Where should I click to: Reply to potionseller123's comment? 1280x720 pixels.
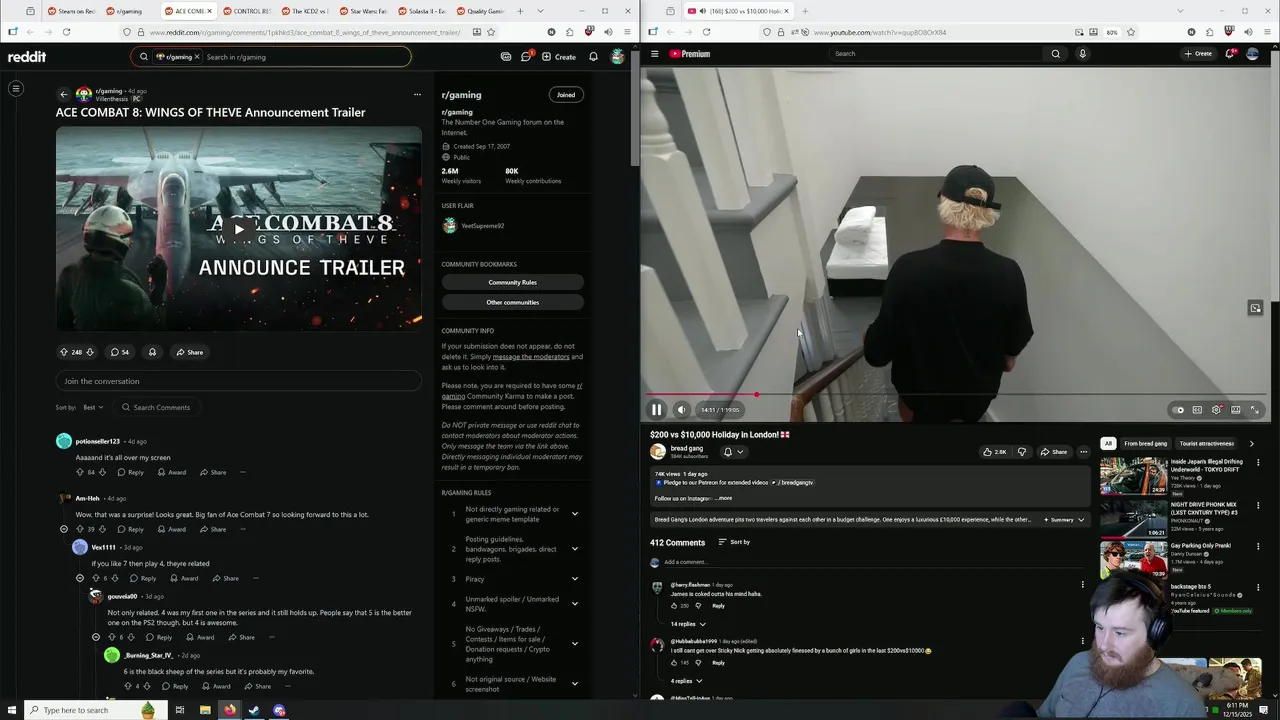coord(130,472)
